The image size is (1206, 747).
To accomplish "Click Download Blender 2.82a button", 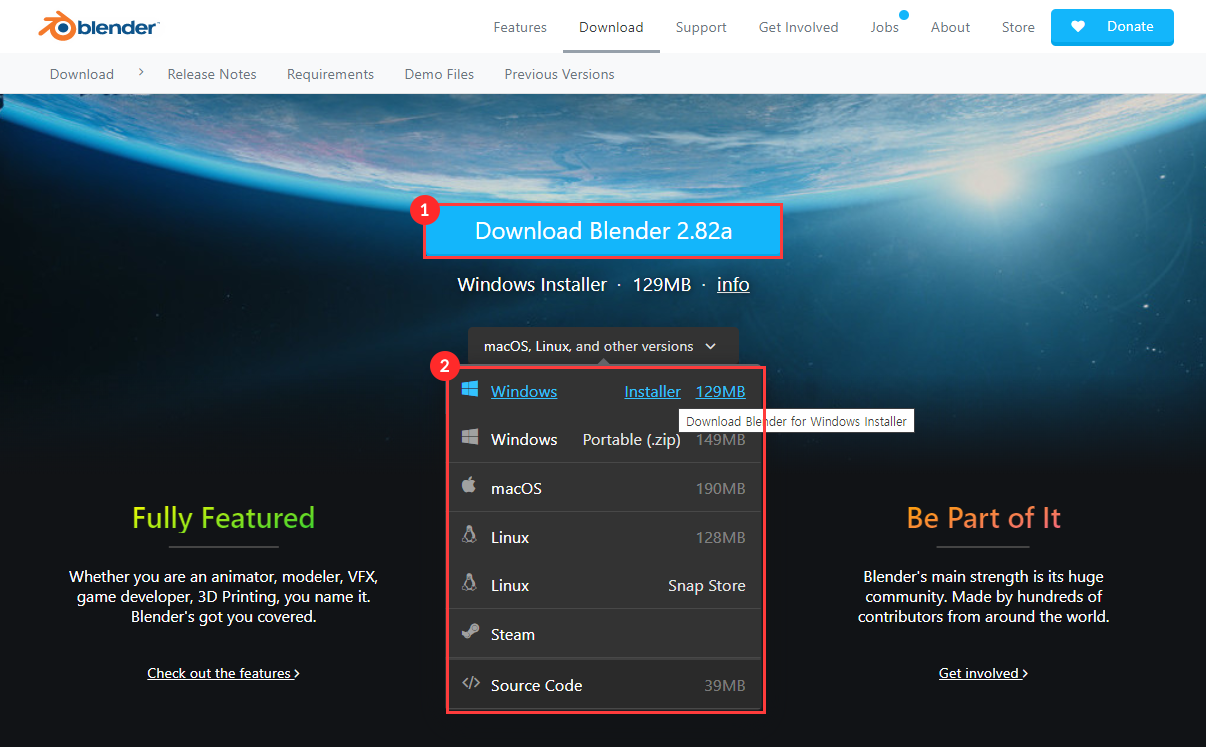I will tap(603, 231).
